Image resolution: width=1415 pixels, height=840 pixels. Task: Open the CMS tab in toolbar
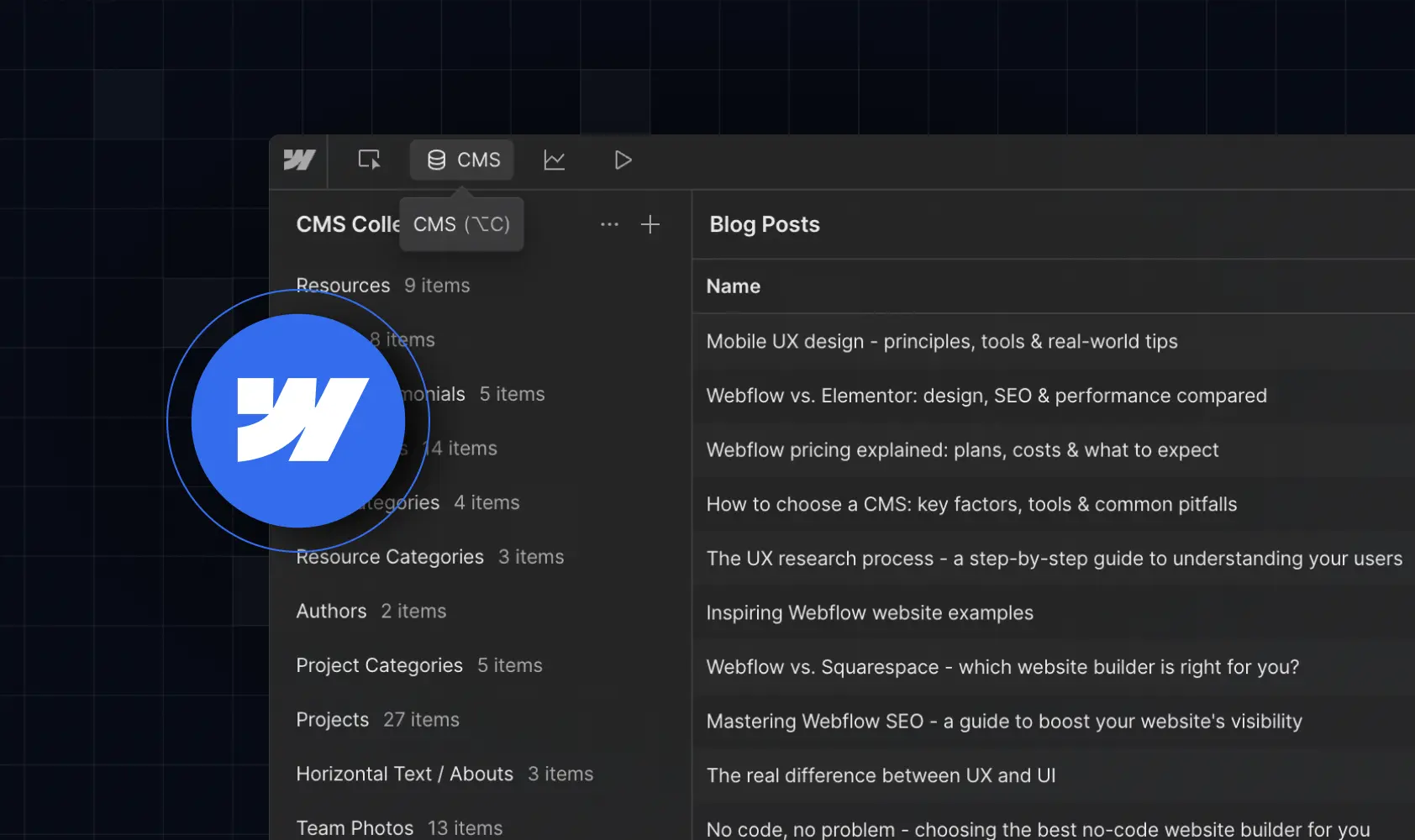pos(462,160)
